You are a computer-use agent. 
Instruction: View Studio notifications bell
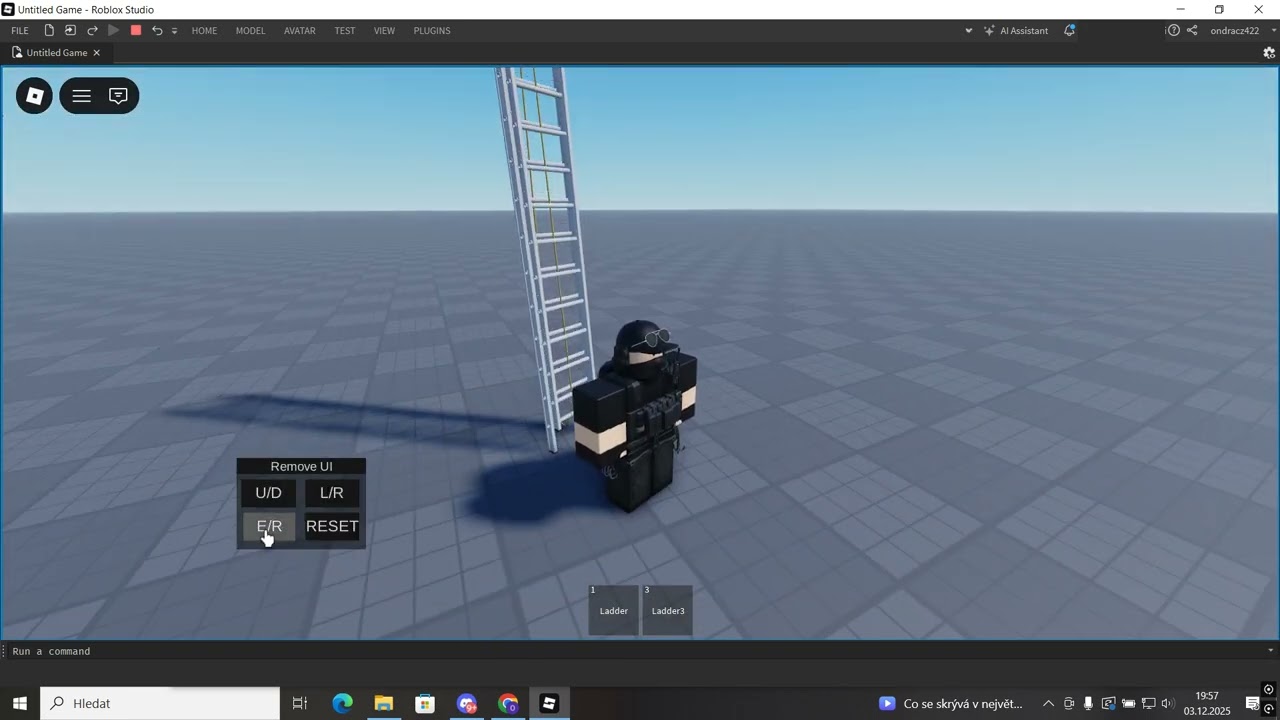1070,31
